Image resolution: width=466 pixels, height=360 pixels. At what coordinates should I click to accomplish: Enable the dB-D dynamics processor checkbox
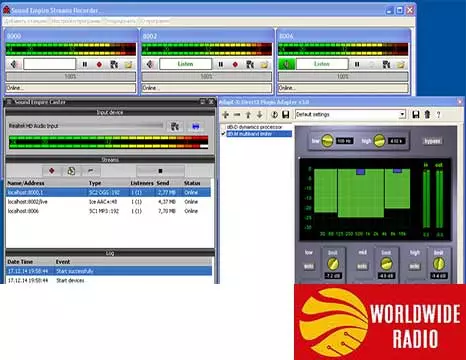pyautogui.click(x=223, y=127)
